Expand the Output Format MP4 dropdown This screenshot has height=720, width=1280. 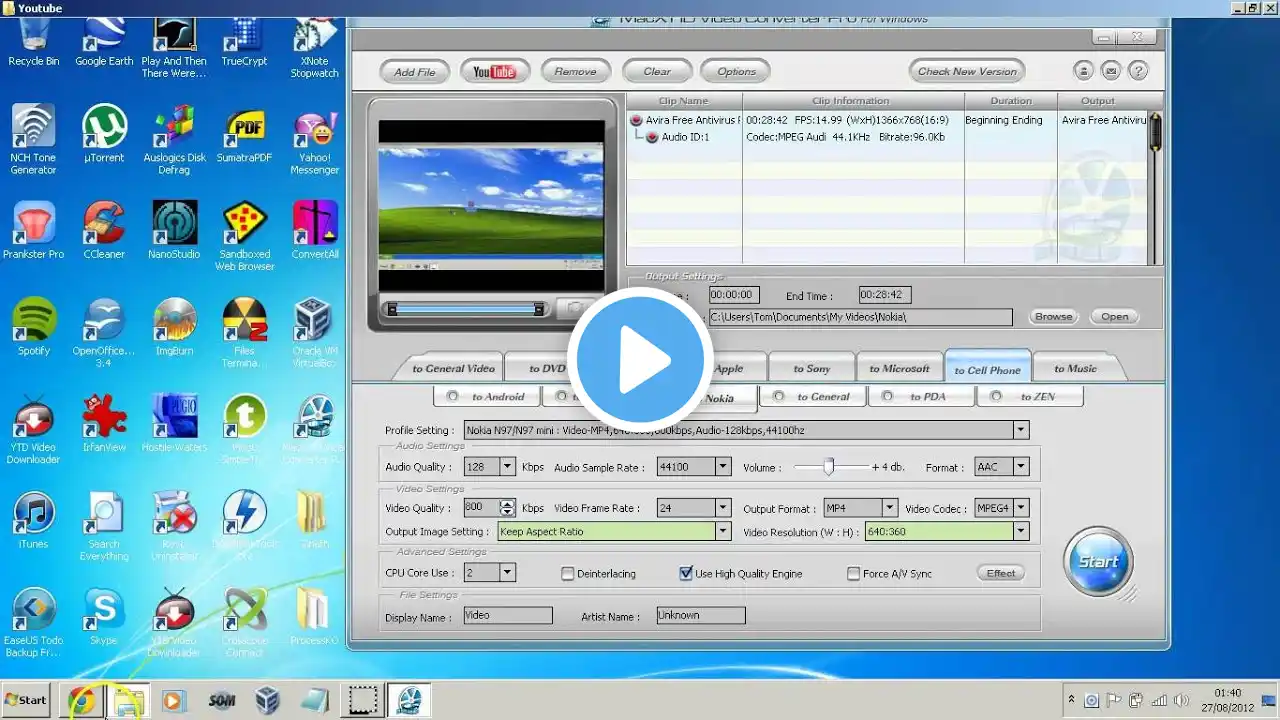point(890,508)
